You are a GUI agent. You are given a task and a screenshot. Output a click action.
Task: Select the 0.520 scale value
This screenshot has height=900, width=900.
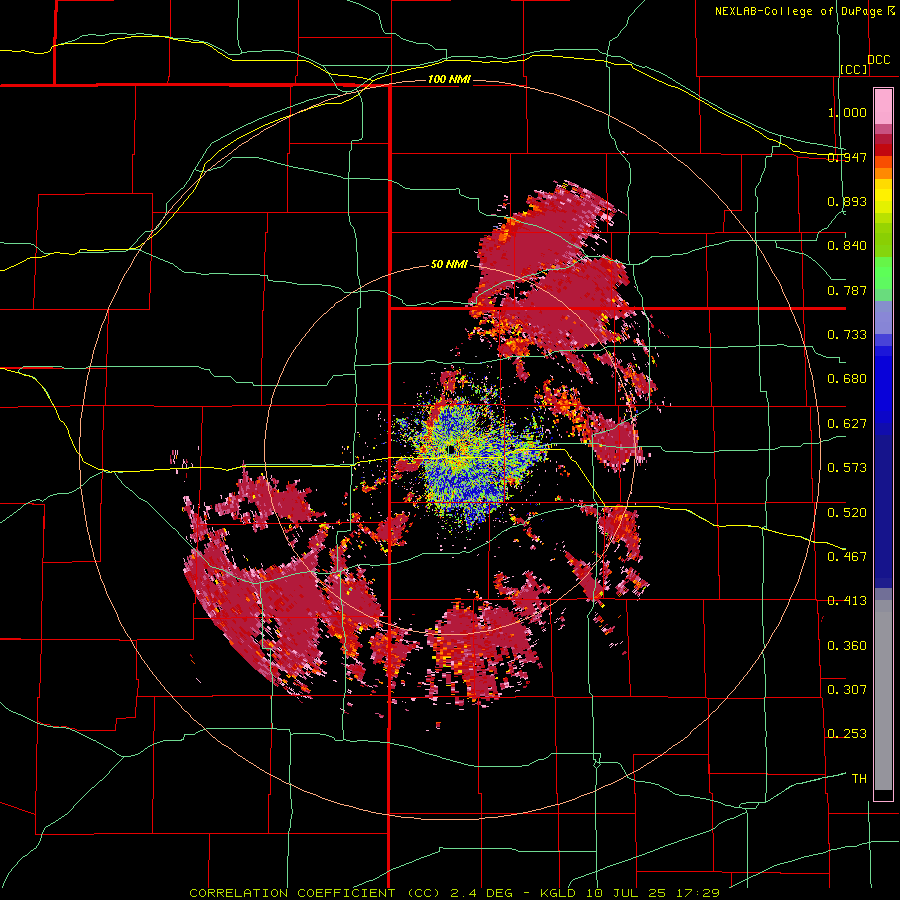847,513
